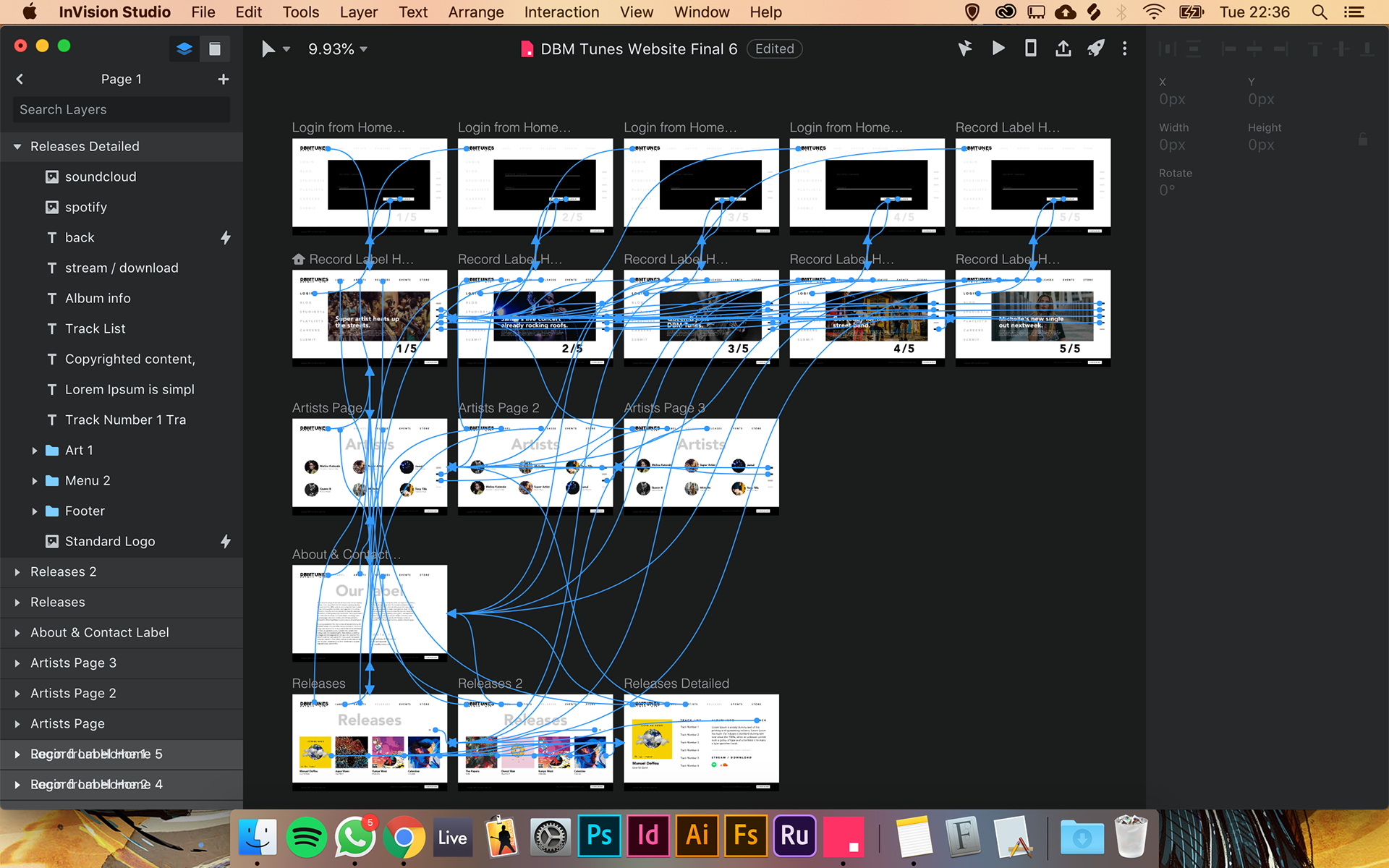Viewport: 1389px width, 868px height.
Task: Select the pointer Select tool
Action: [268, 48]
